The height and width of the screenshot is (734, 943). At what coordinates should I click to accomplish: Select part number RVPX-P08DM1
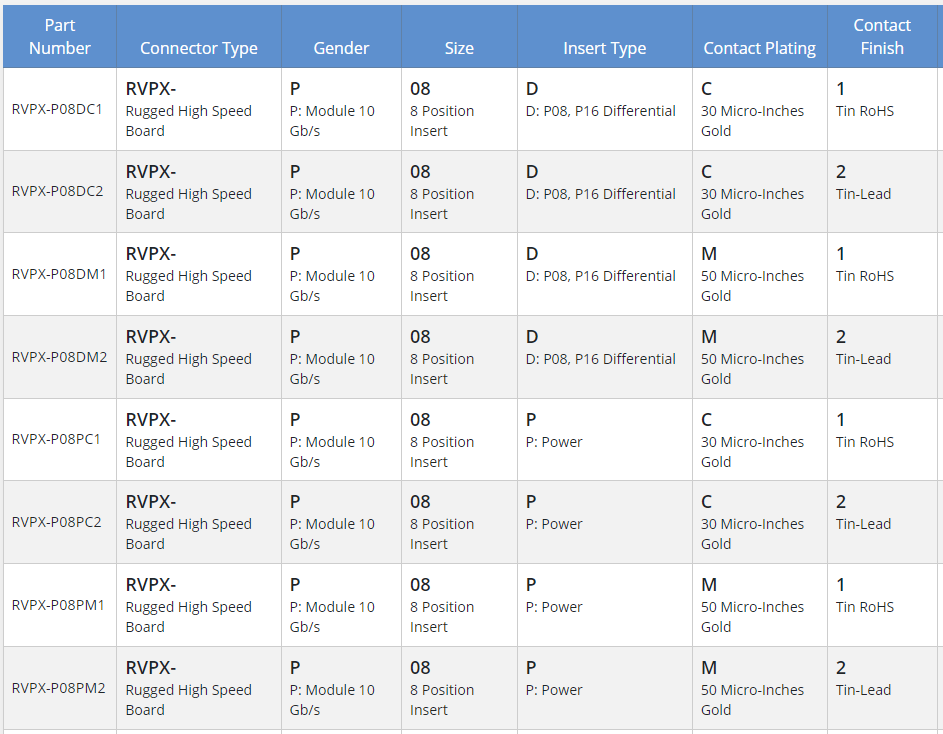(x=58, y=275)
